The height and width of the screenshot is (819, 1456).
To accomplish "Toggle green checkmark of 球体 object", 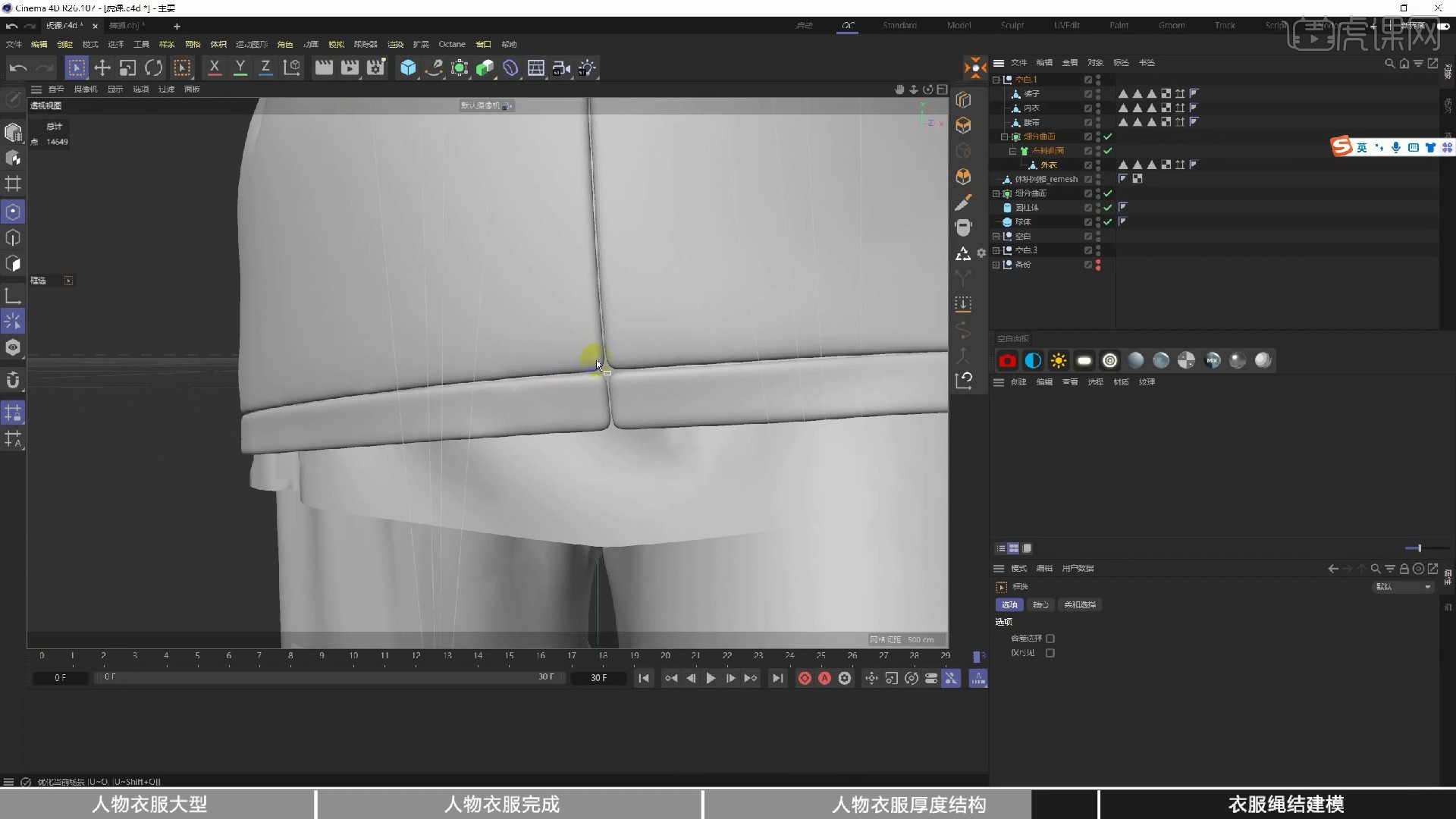I will (1108, 222).
